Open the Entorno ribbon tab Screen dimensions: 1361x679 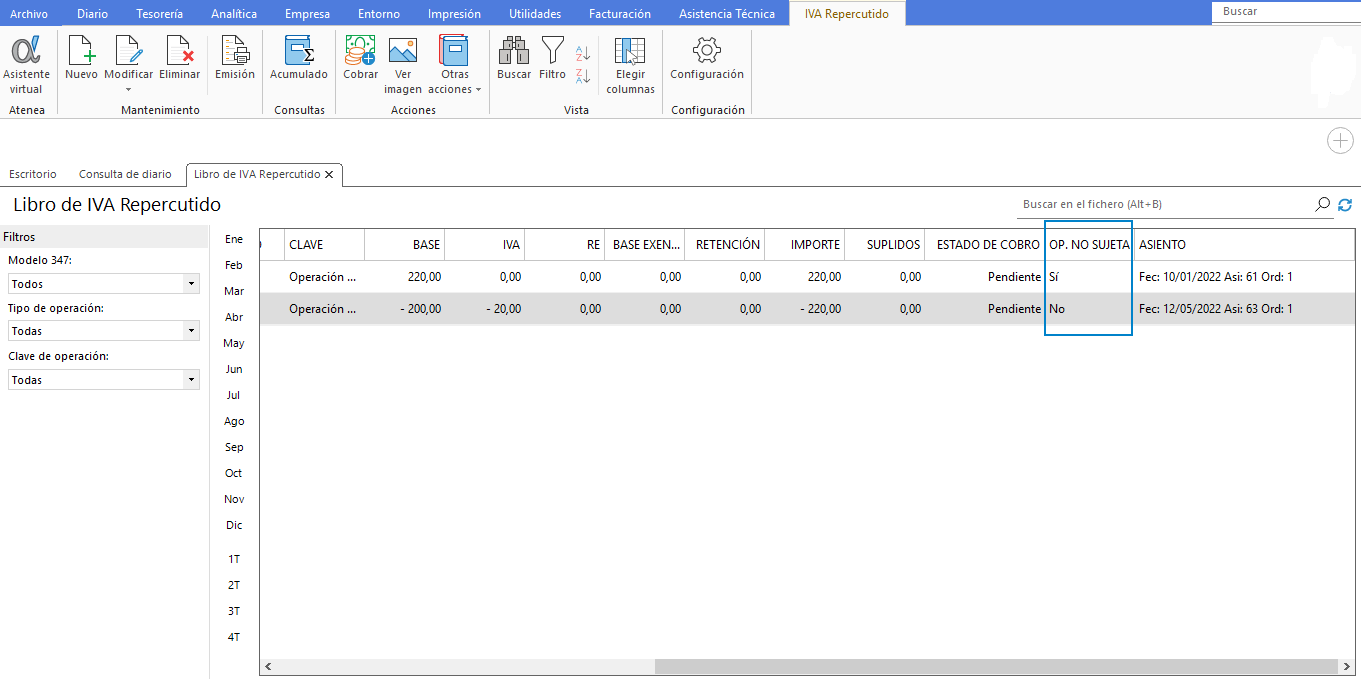pyautogui.click(x=379, y=14)
